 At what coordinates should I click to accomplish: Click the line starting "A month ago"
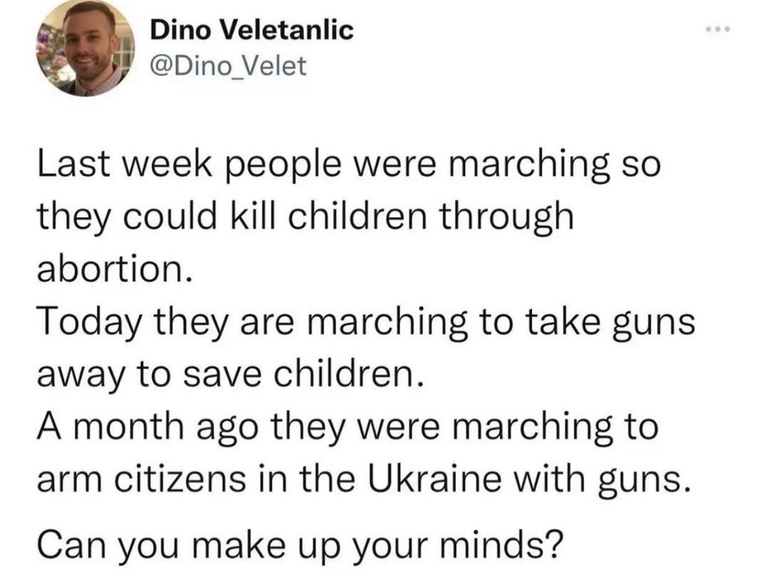pyautogui.click(x=350, y=430)
